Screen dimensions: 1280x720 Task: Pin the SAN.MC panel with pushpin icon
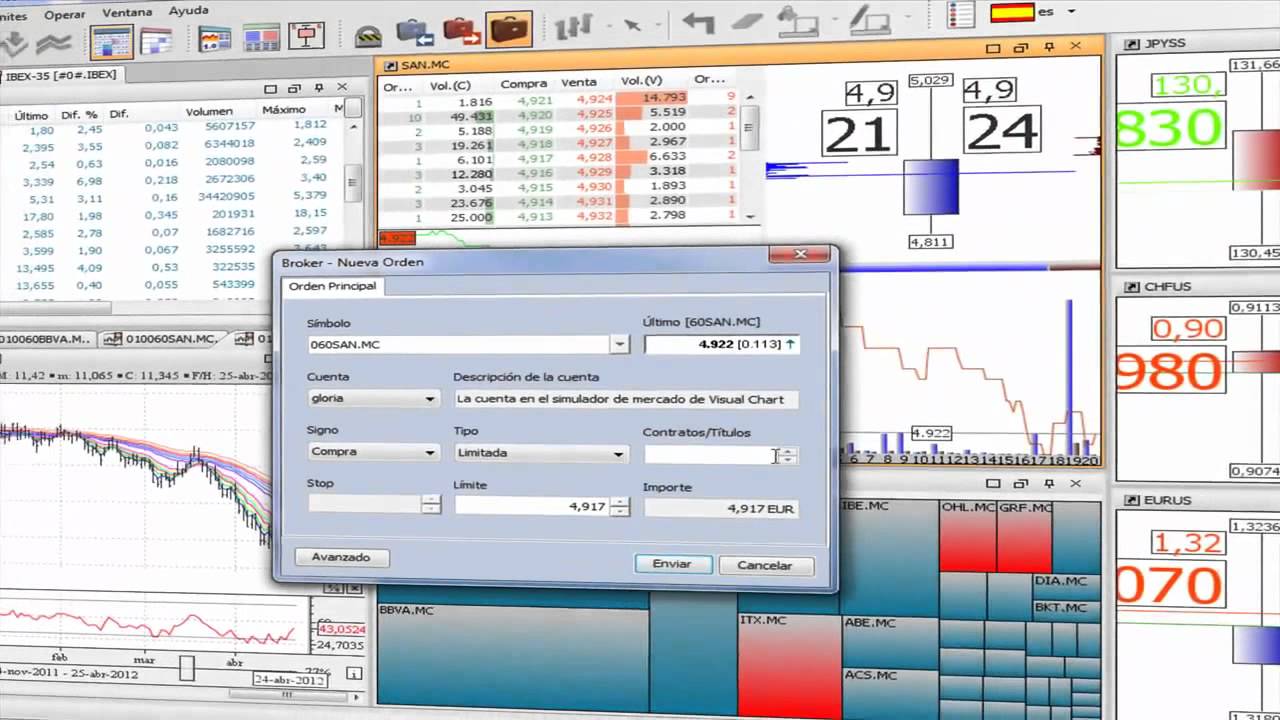[1048, 47]
